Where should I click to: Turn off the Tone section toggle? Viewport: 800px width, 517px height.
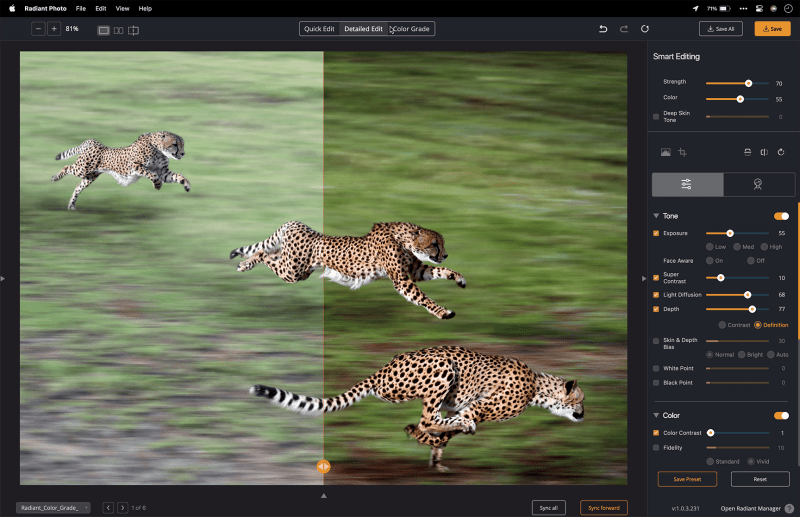[781, 216]
